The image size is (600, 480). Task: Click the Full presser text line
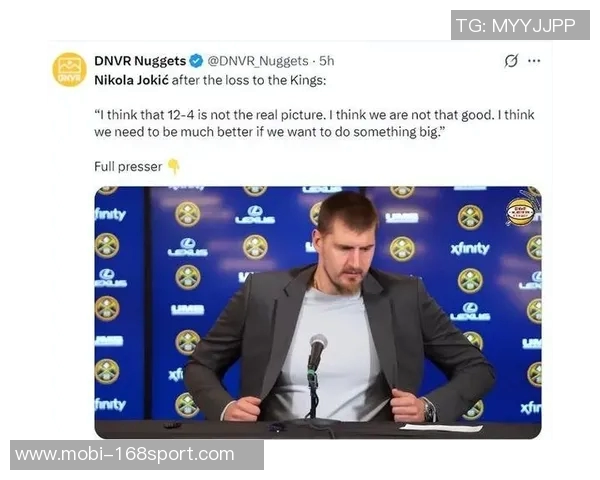[128, 167]
